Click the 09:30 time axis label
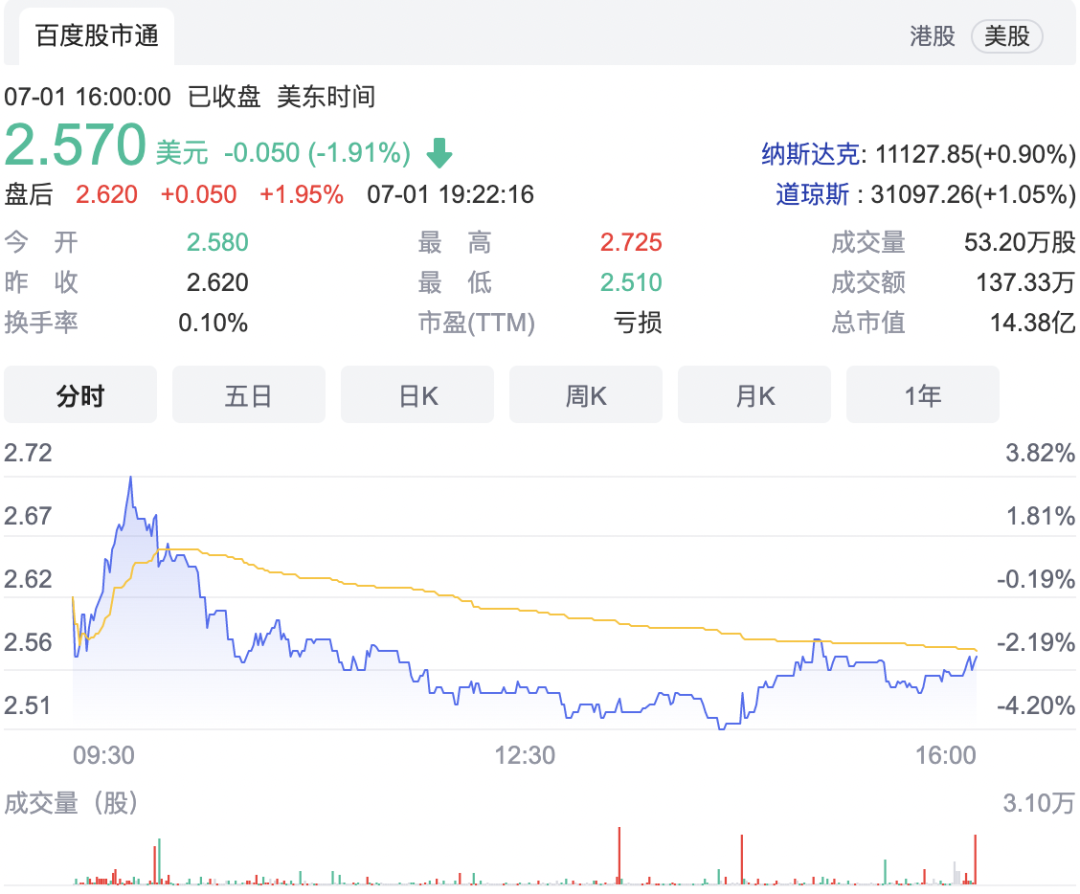The image size is (1080, 894). click(104, 755)
